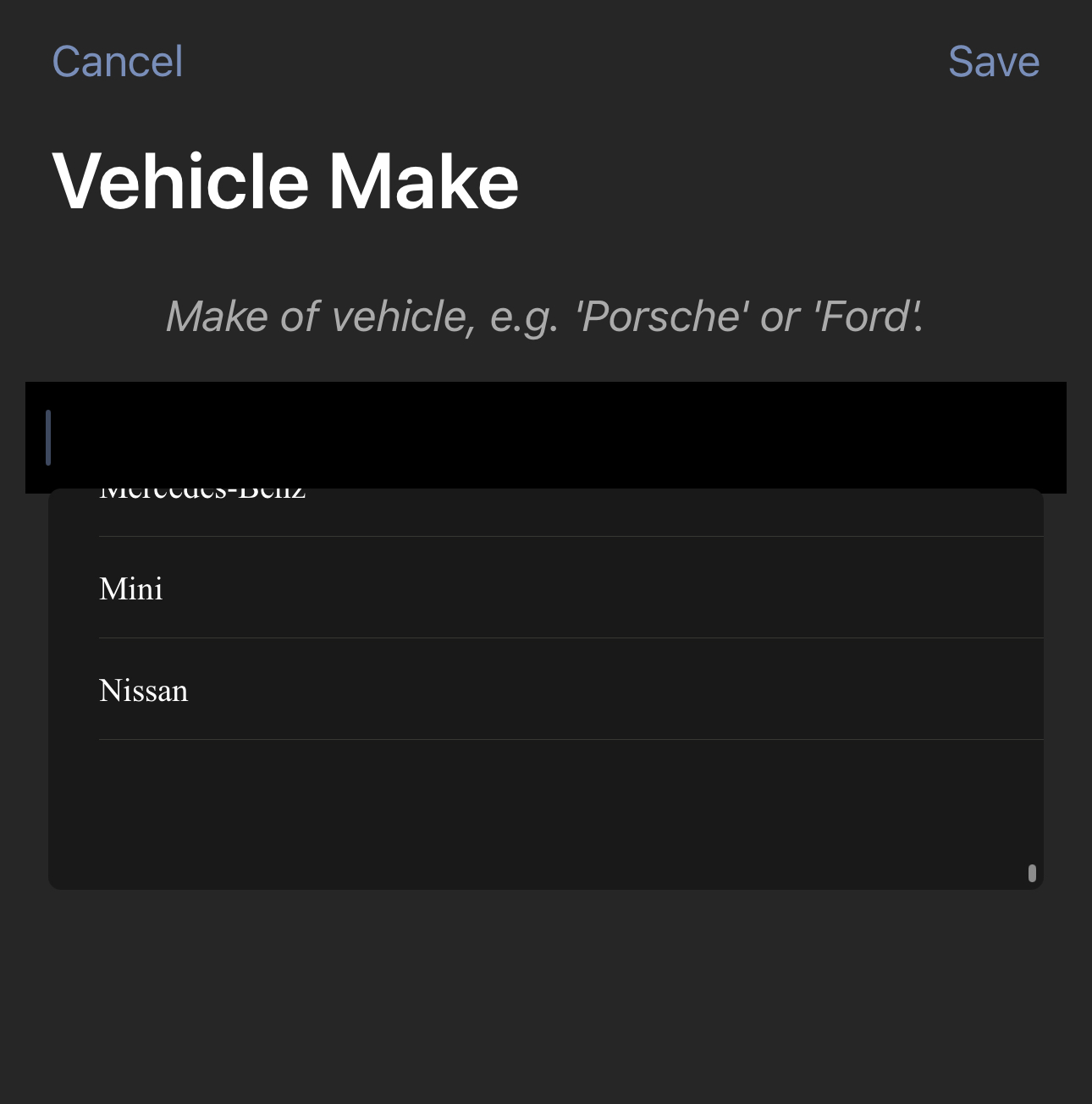Click the divider line under Nissan

point(571,739)
